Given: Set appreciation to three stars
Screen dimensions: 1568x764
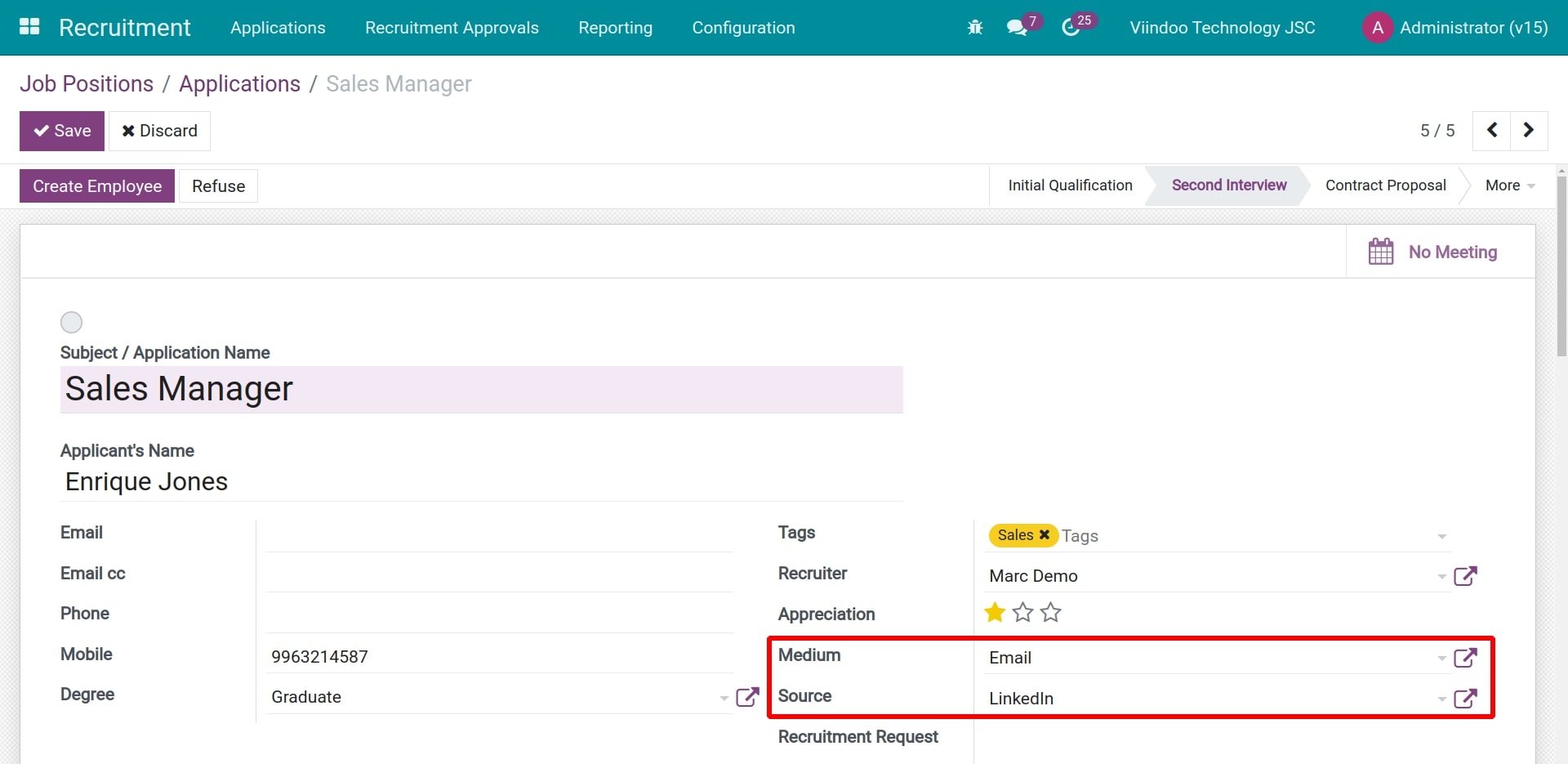Looking at the screenshot, I should coord(1051,613).
